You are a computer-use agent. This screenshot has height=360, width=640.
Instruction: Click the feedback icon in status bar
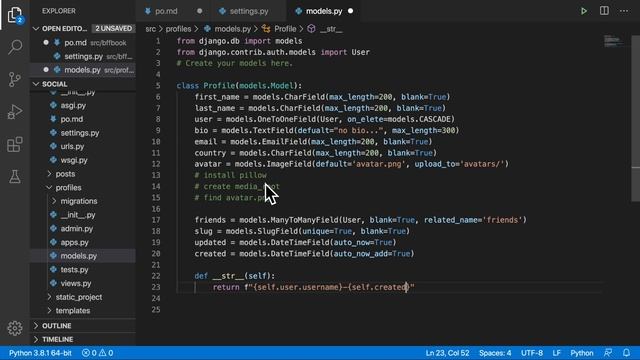(x=608, y=353)
